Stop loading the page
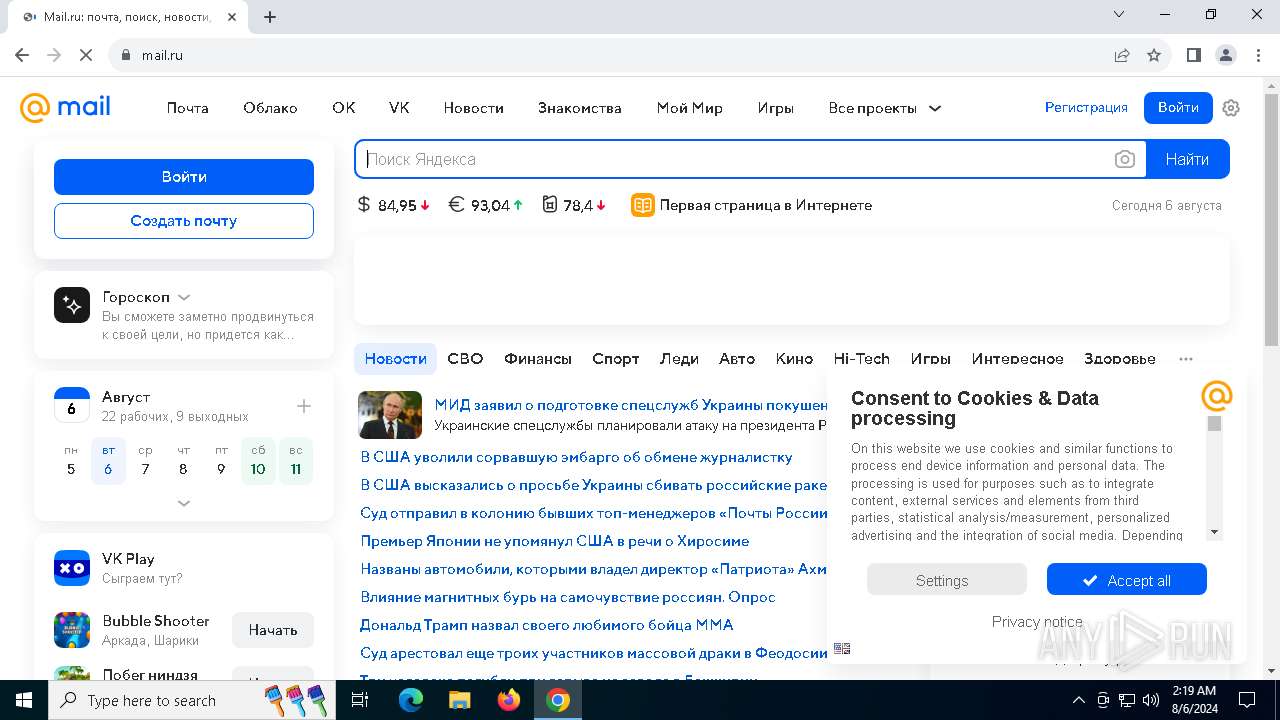The height and width of the screenshot is (720, 1280). pos(86,55)
